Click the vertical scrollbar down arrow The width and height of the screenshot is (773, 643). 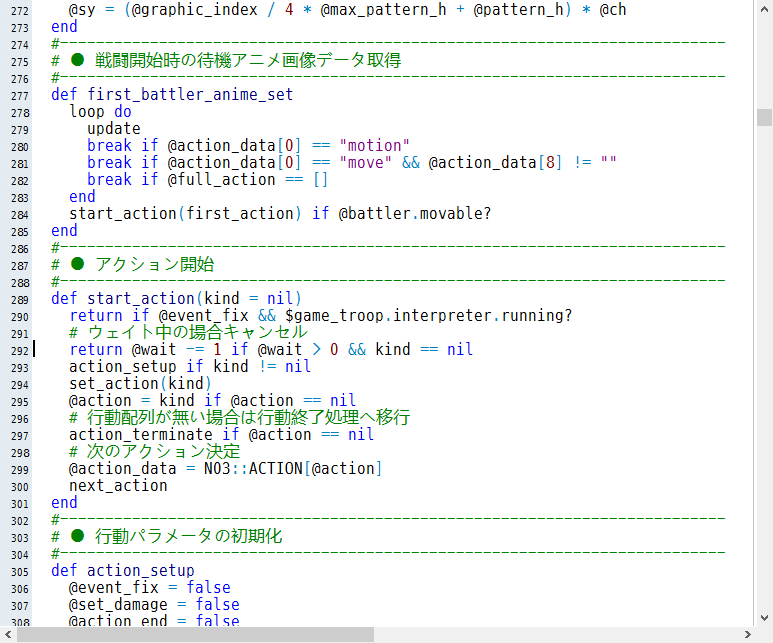(764, 618)
